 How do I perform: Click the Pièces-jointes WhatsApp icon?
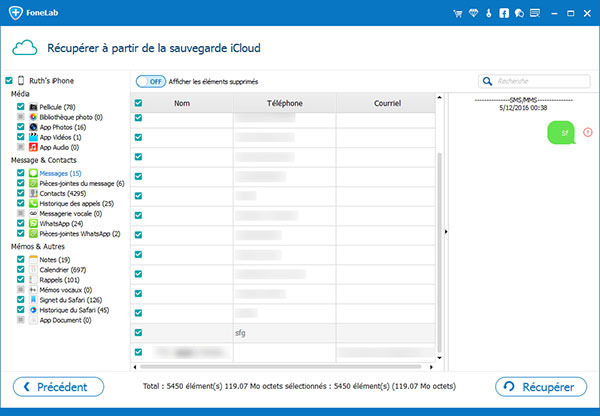coord(33,233)
